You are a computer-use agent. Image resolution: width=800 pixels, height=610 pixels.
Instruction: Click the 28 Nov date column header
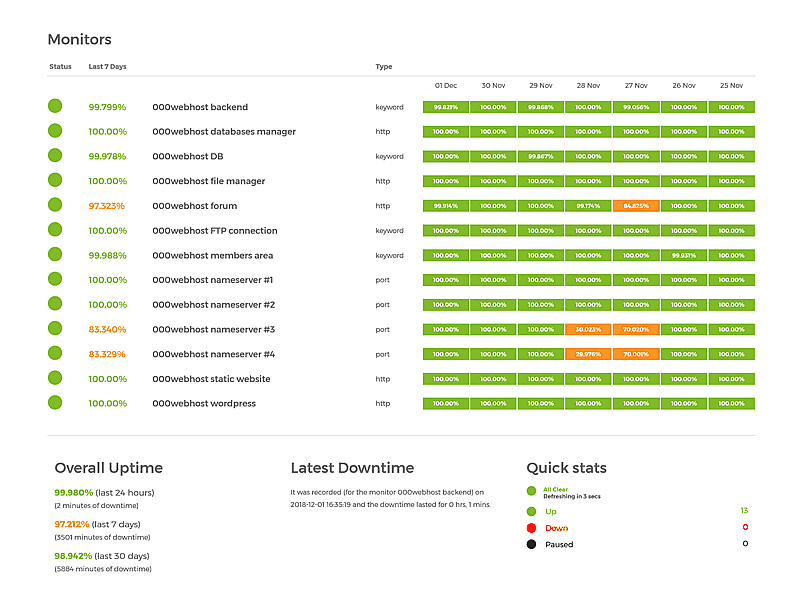pyautogui.click(x=588, y=85)
